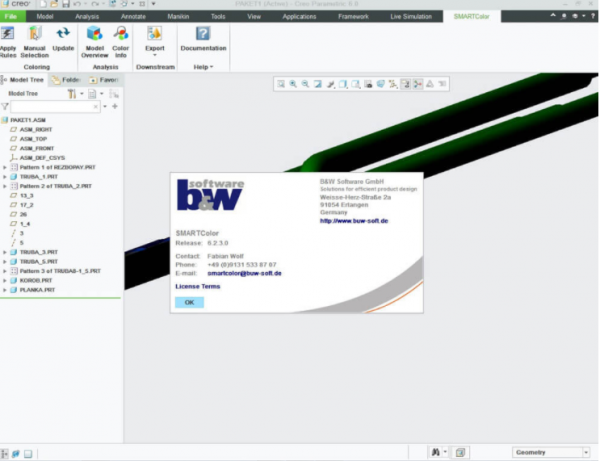Screen dimensions: 600x461
Task: Click the Open folder icon in quick access toolbar
Action: [54, 4]
